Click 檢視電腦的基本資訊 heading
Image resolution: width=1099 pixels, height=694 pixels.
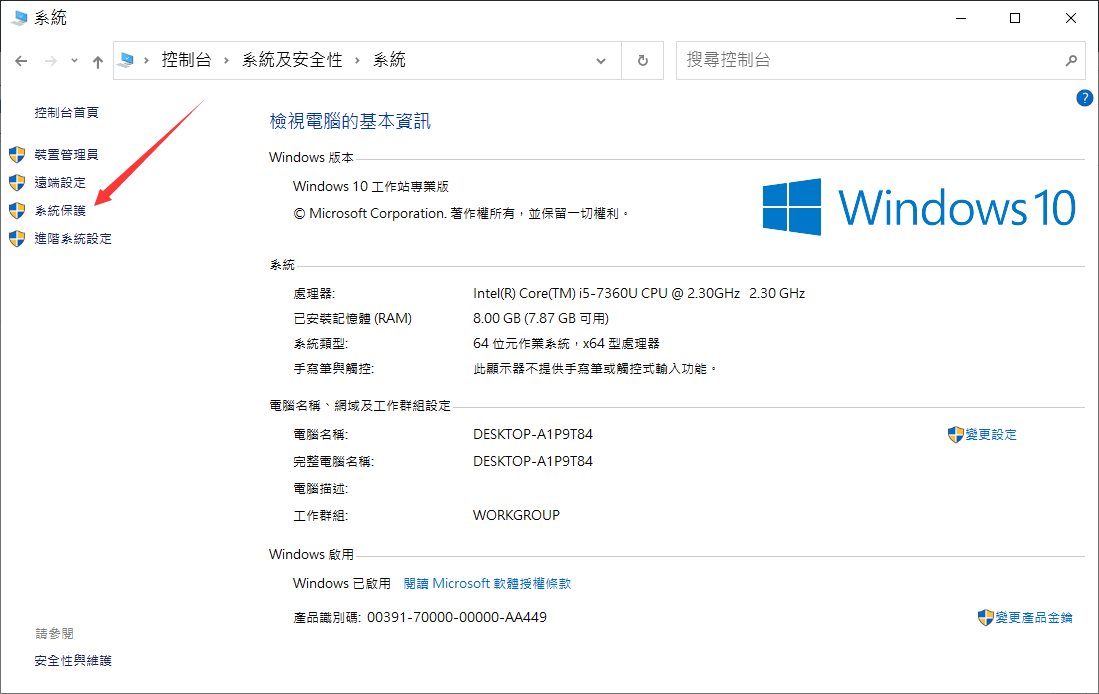350,121
